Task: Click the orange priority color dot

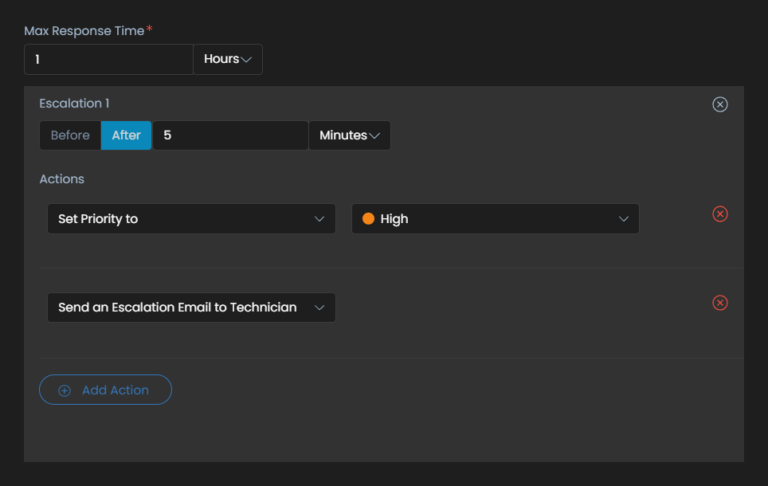Action: (368, 219)
